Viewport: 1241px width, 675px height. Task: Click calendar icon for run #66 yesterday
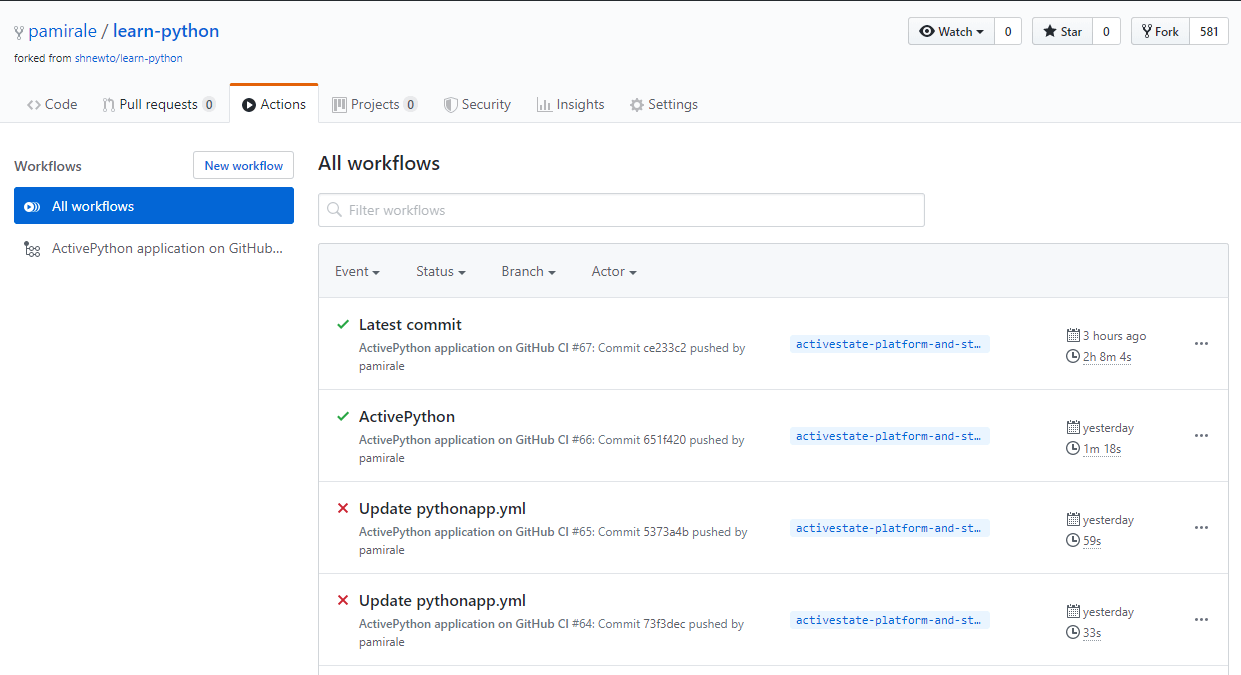(1073, 428)
